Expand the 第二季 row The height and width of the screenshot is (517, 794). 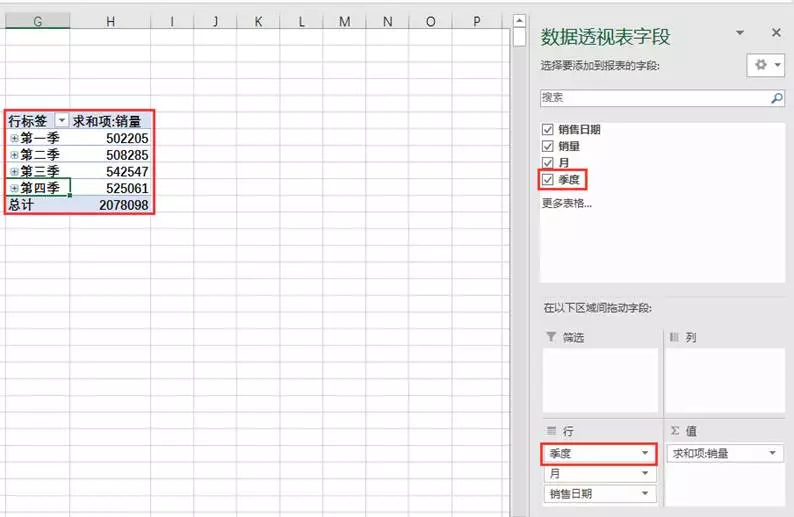pyautogui.click(x=14, y=155)
